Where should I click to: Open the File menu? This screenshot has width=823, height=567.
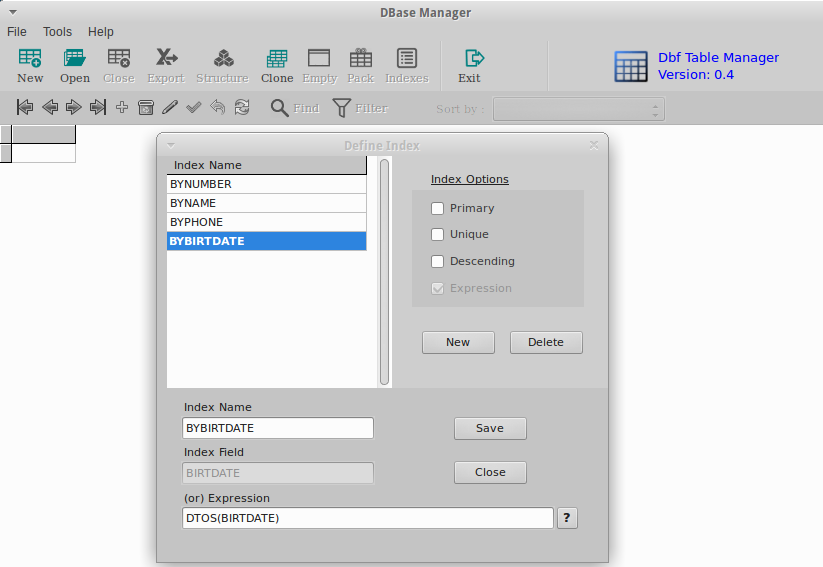(x=17, y=32)
